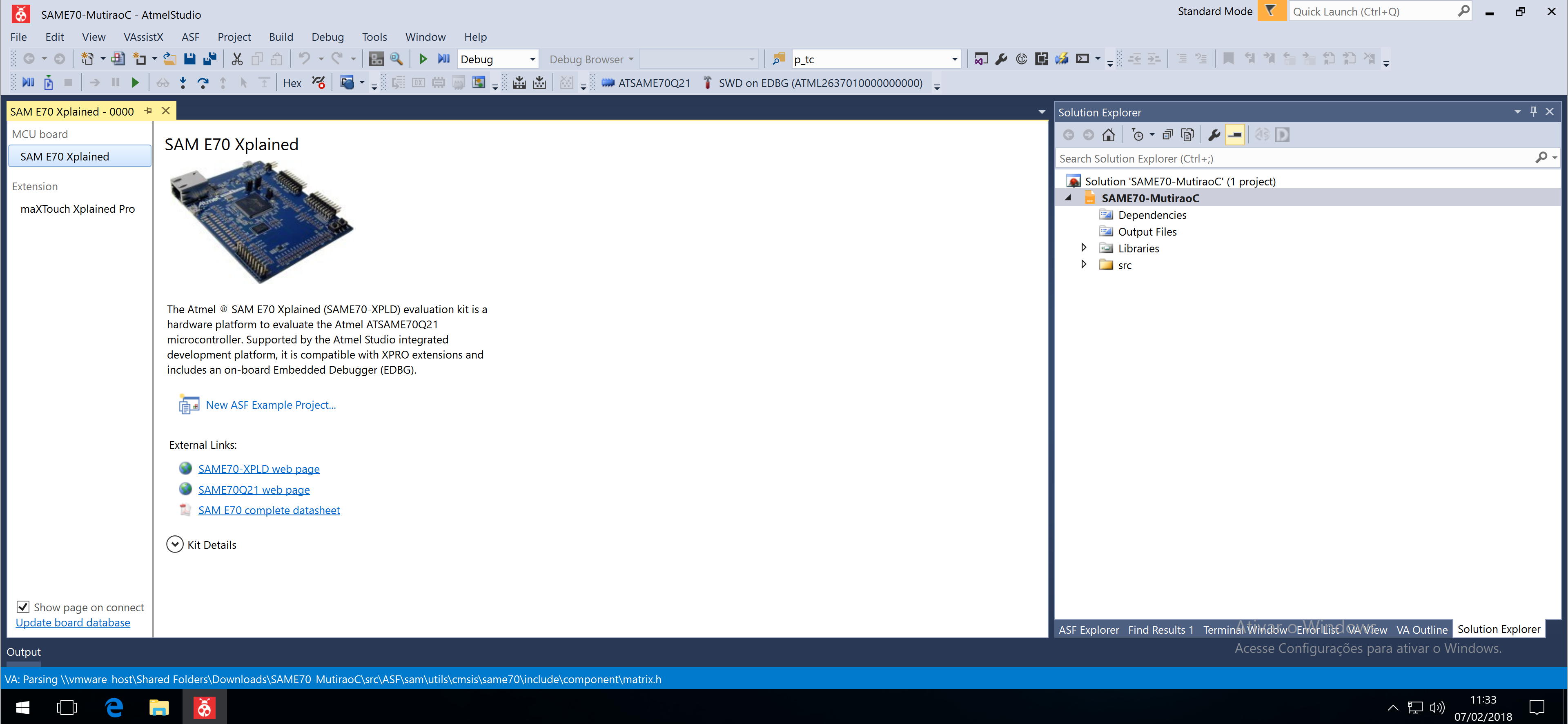Open the p_tc search combo box dropdown
The height and width of the screenshot is (724, 1568).
[x=954, y=59]
